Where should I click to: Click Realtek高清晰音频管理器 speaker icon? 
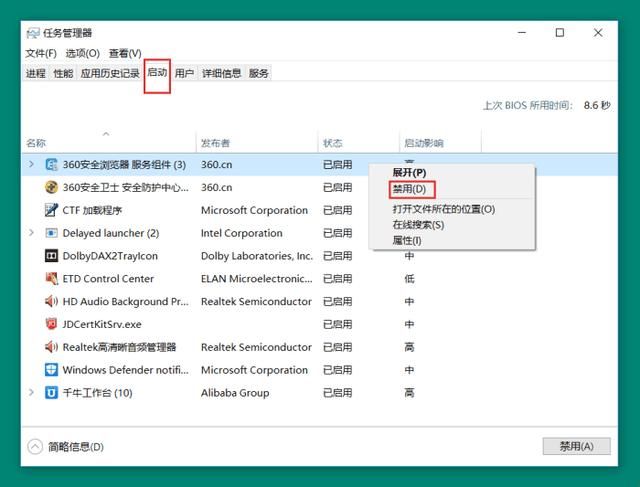(x=51, y=347)
